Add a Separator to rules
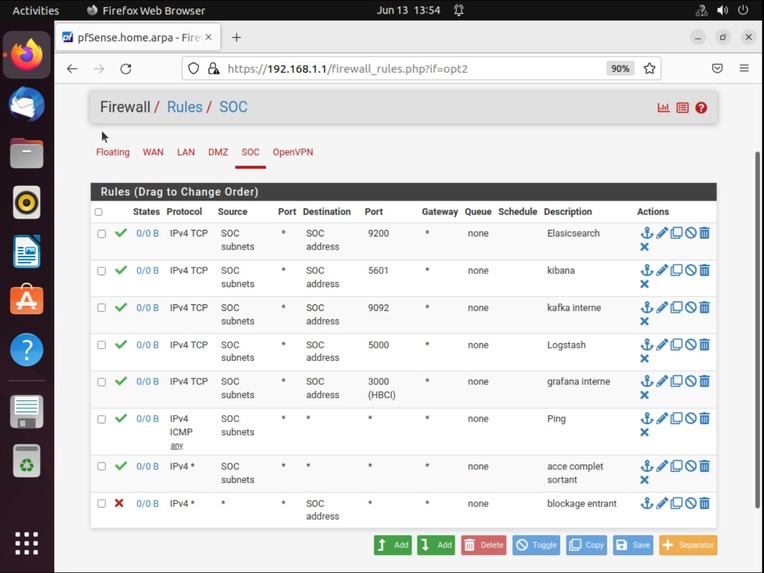 [688, 545]
